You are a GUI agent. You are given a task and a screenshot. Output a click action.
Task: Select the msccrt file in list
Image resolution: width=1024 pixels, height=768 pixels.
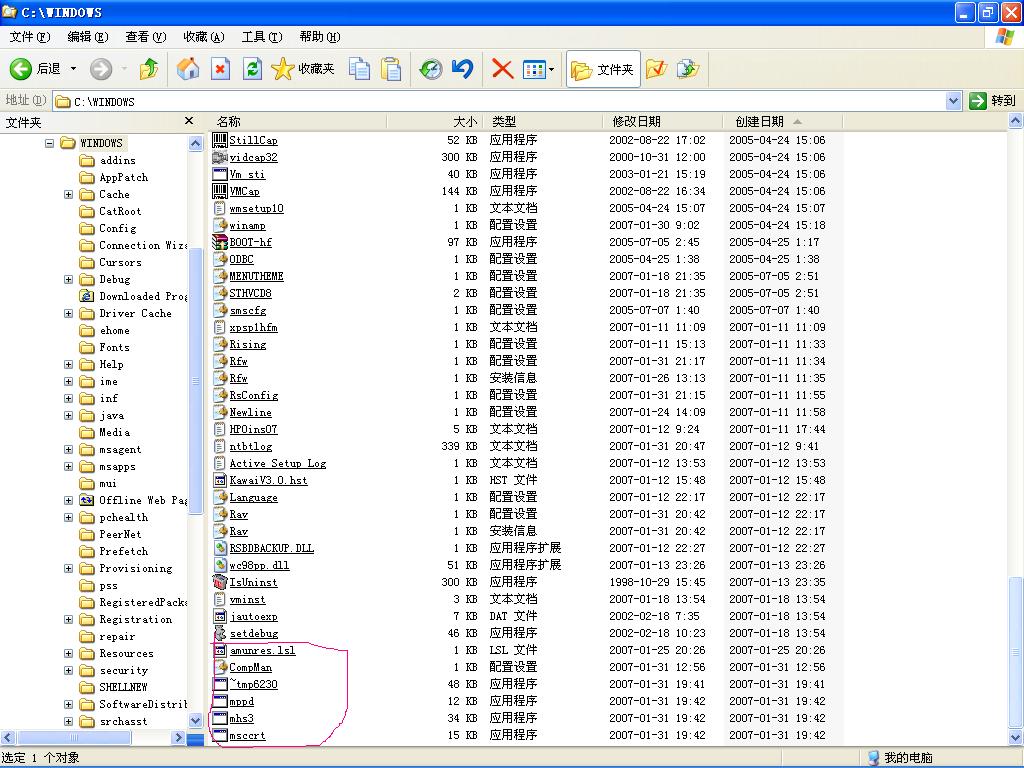point(247,736)
